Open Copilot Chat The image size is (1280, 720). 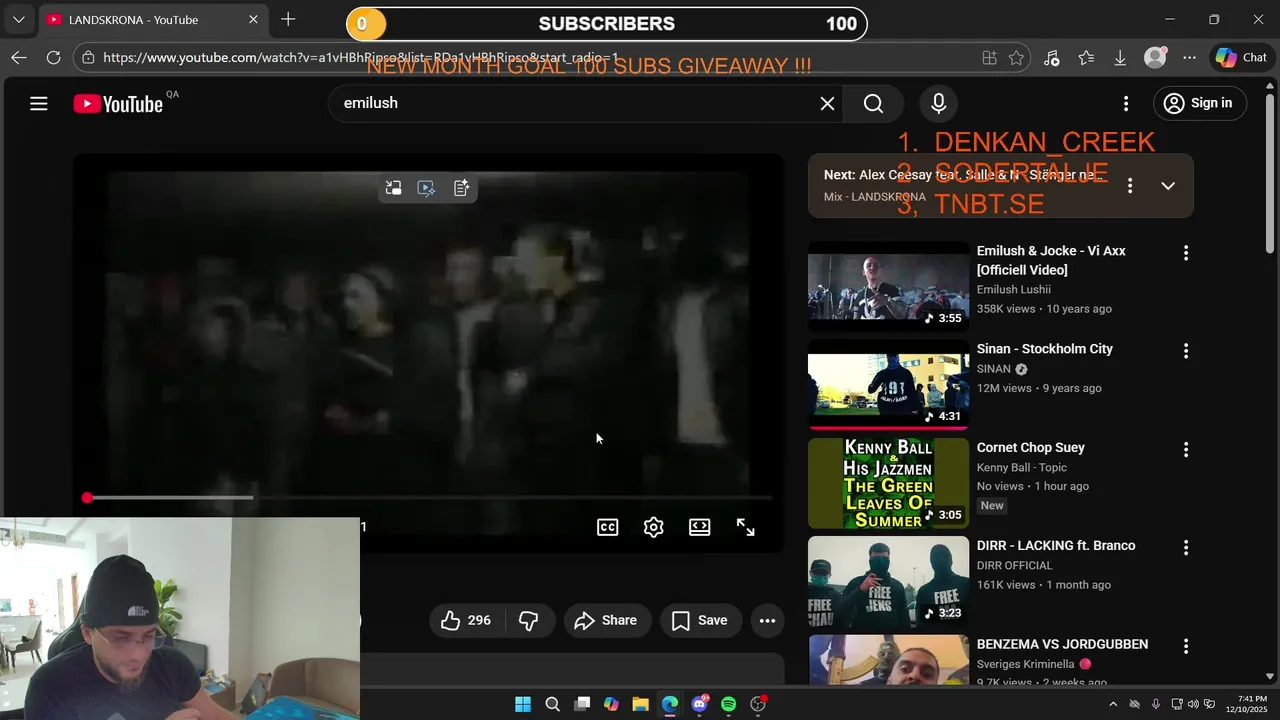point(1241,58)
